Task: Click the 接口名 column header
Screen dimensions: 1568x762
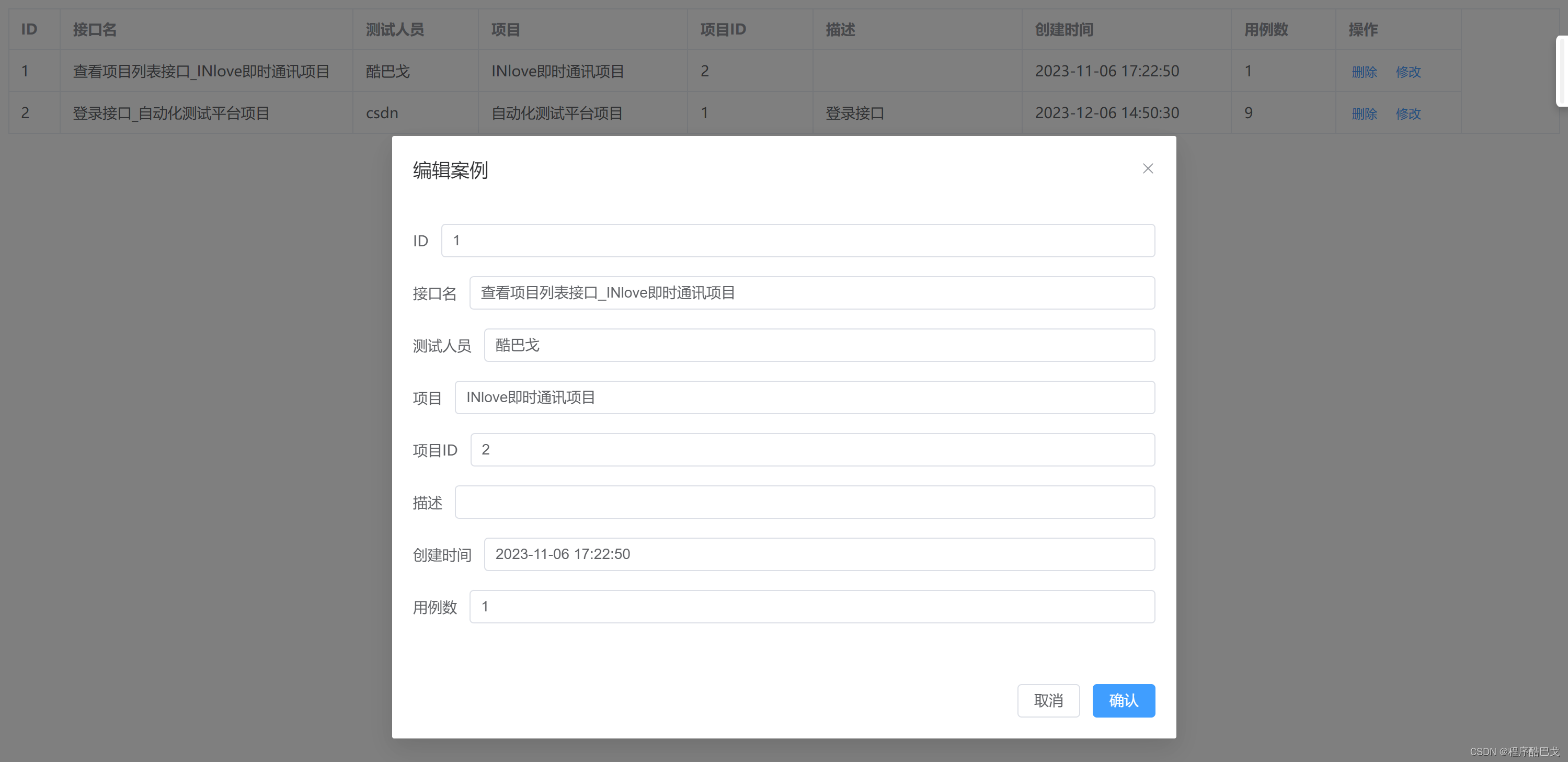Action: [94, 29]
